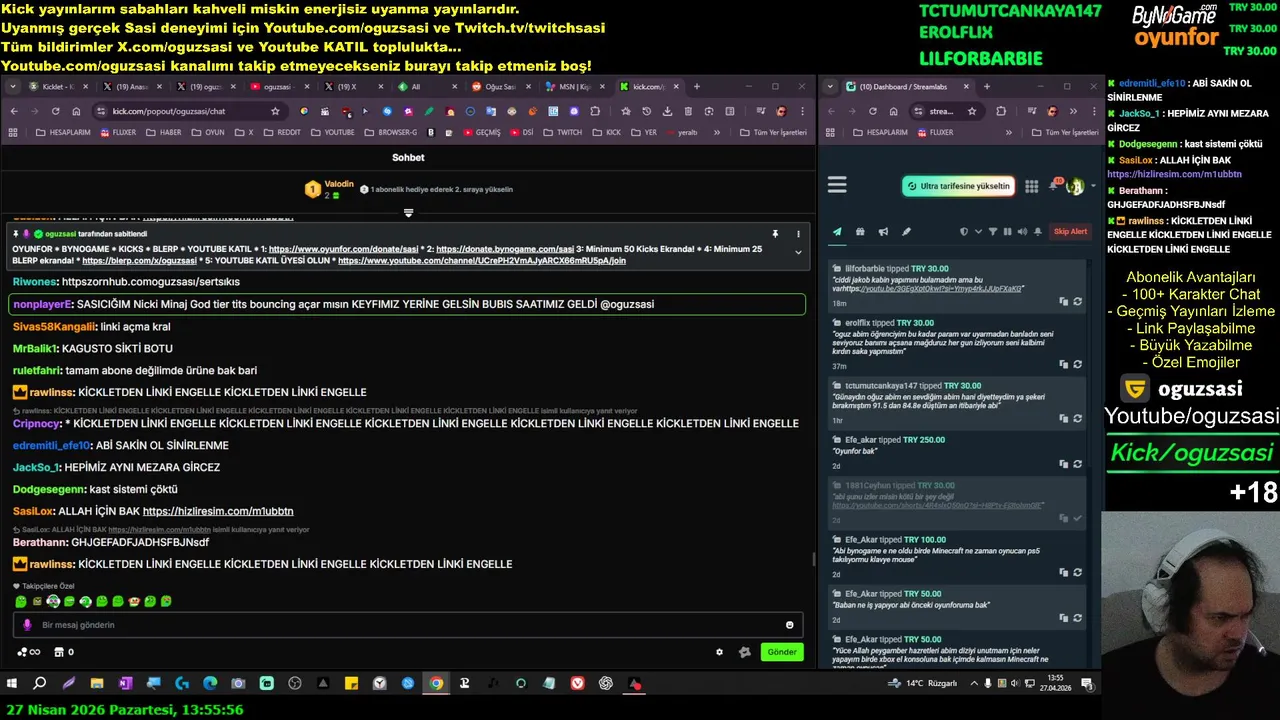Click the Gönder send button
The image size is (1280, 720).
tap(782, 652)
